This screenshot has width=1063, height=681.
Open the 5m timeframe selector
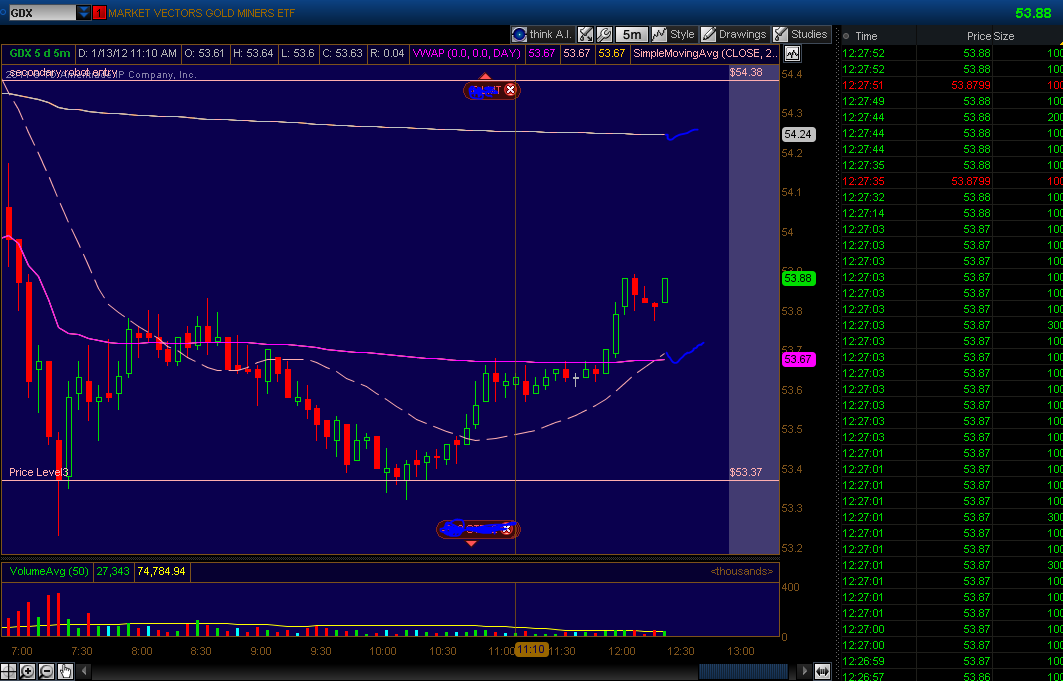(631, 35)
